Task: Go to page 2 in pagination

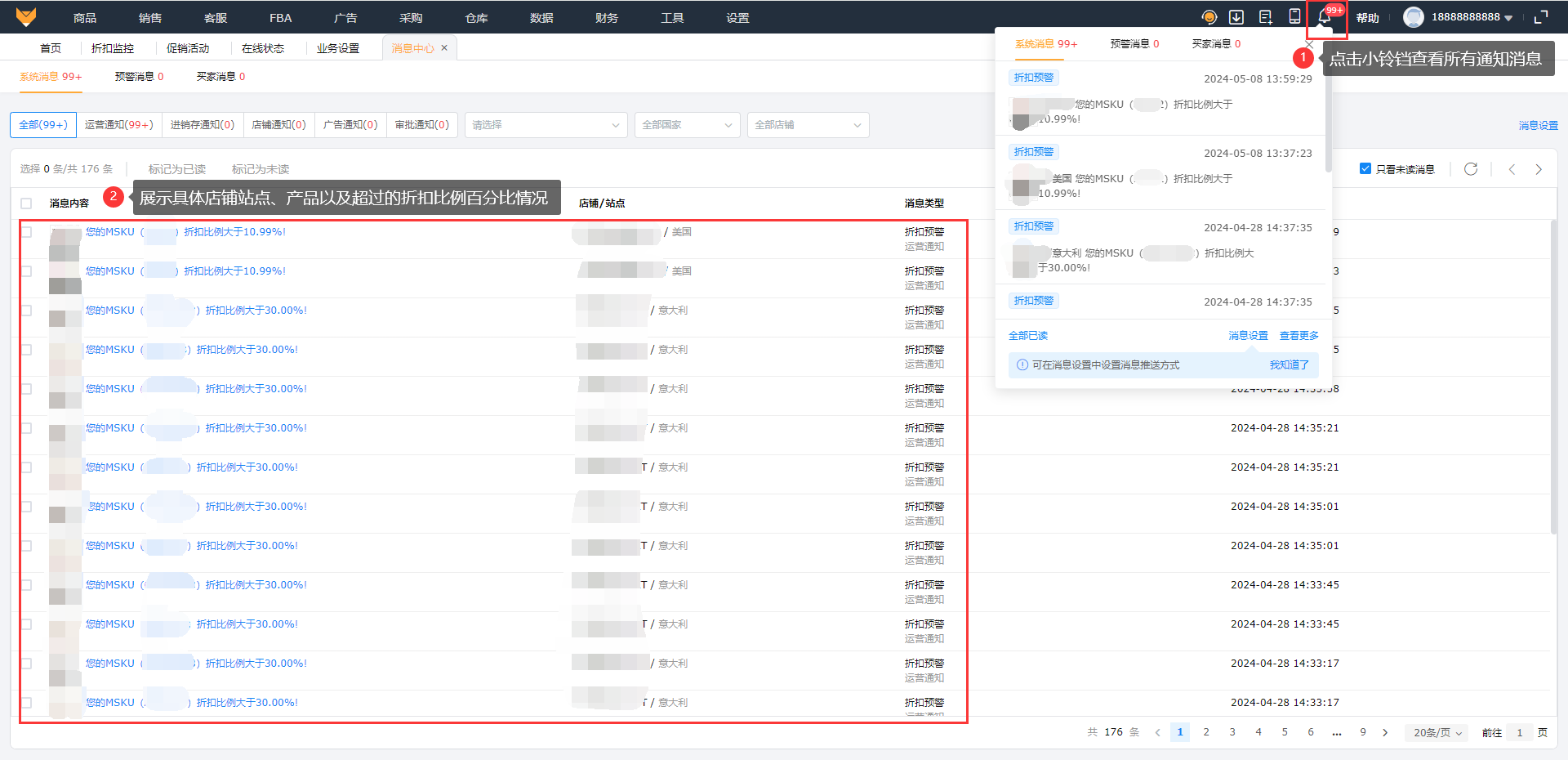Action: click(1206, 732)
